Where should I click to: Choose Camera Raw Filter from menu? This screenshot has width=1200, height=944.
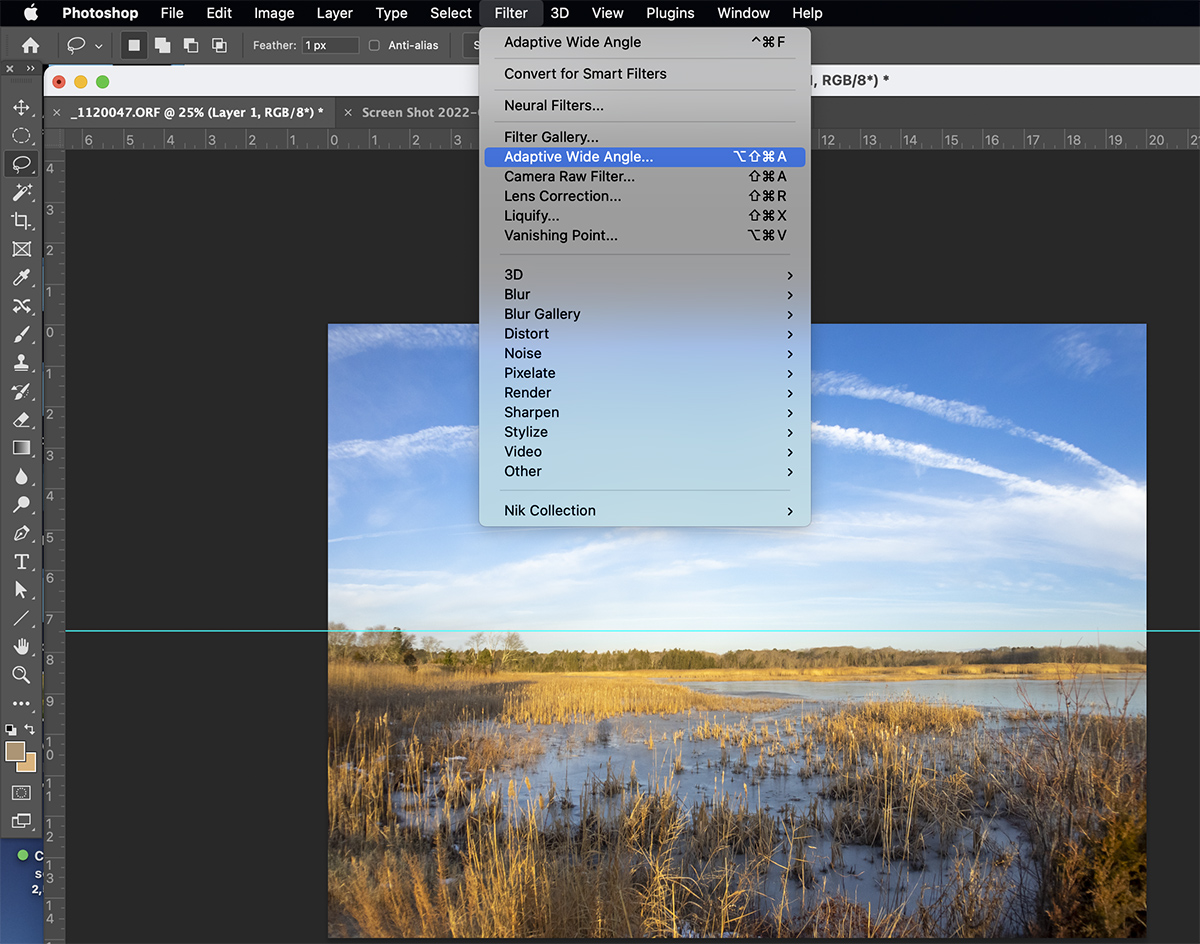[x=569, y=177]
